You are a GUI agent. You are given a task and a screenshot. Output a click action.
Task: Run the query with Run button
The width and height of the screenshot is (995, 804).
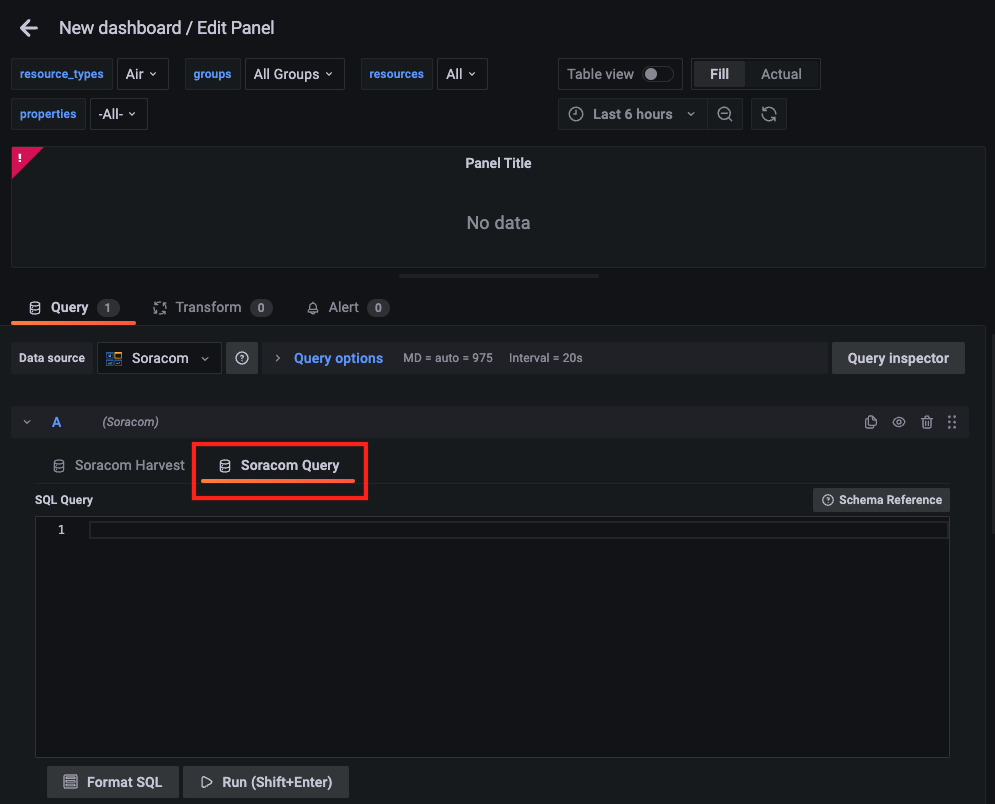pos(265,781)
